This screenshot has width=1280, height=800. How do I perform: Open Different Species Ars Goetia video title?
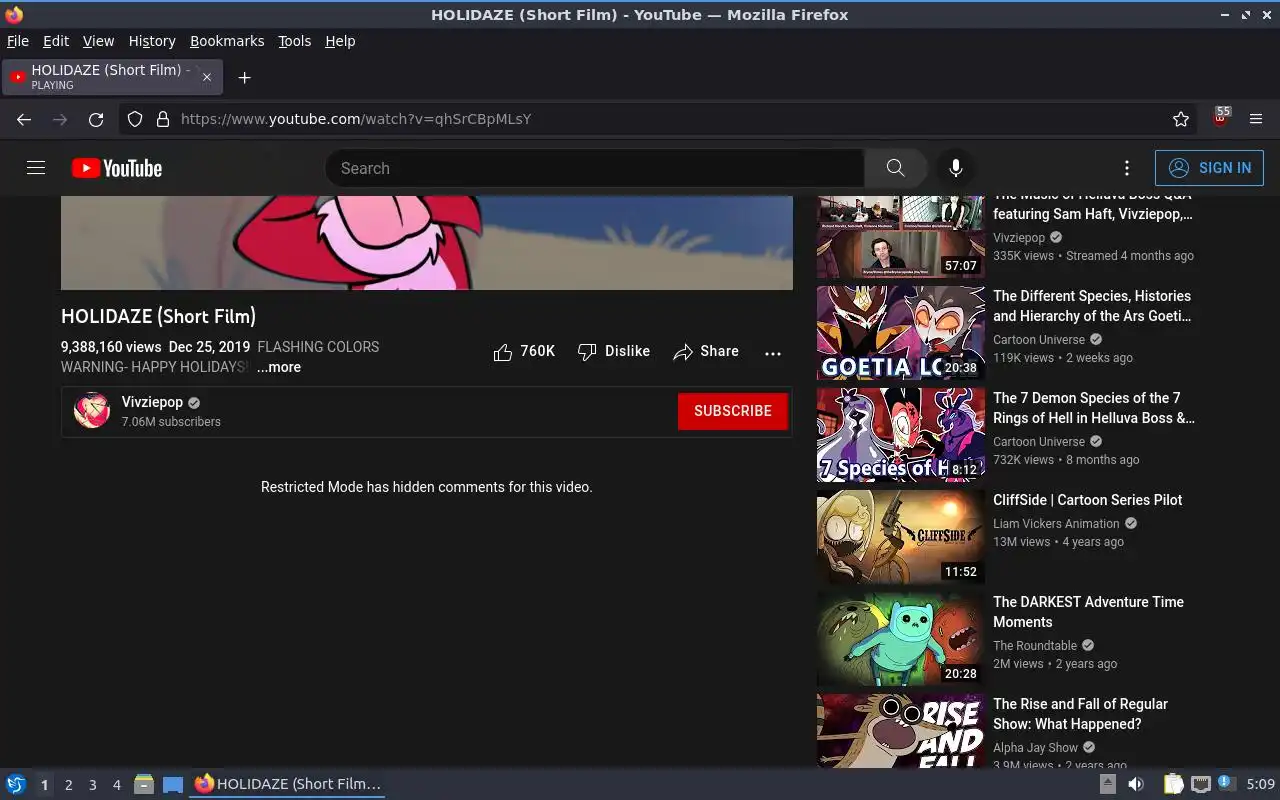coord(1092,306)
